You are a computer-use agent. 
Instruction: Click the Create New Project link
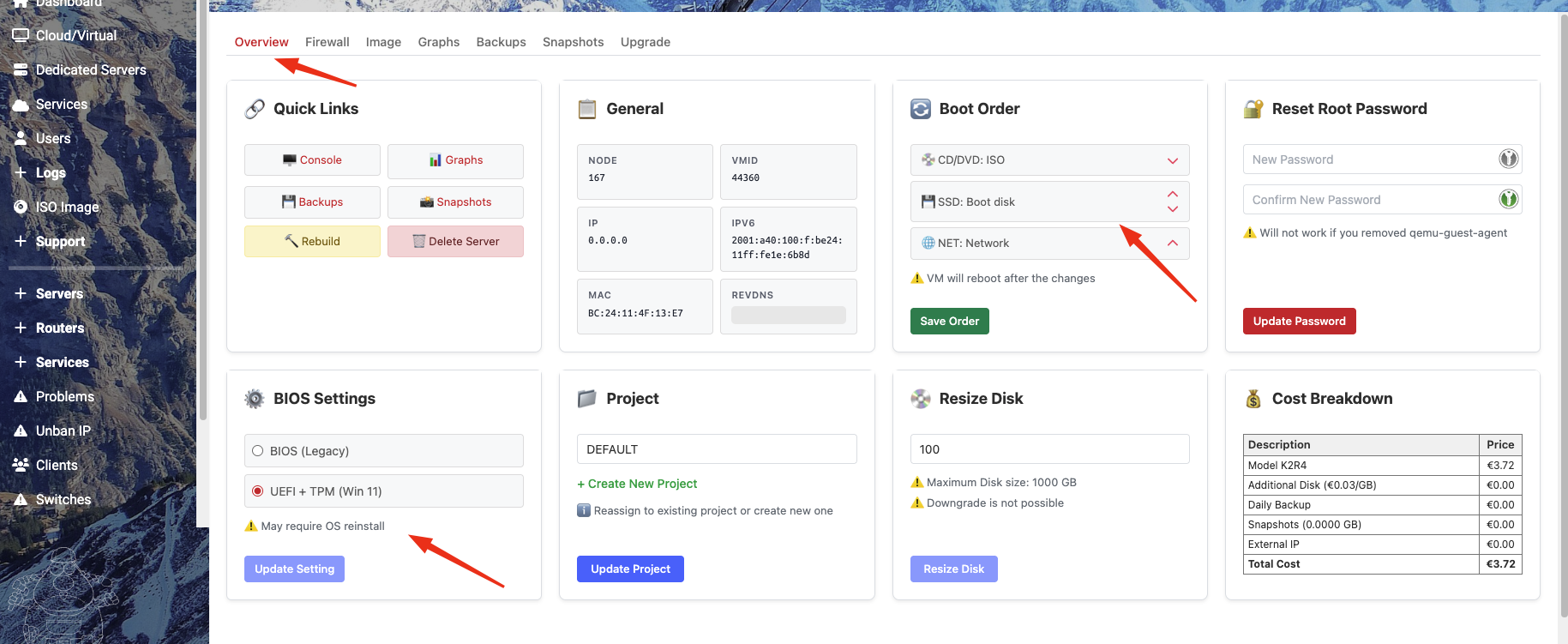[637, 484]
